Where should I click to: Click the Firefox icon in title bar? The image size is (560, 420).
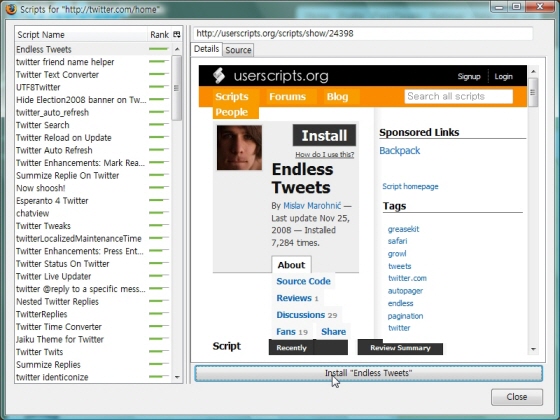[10, 9]
